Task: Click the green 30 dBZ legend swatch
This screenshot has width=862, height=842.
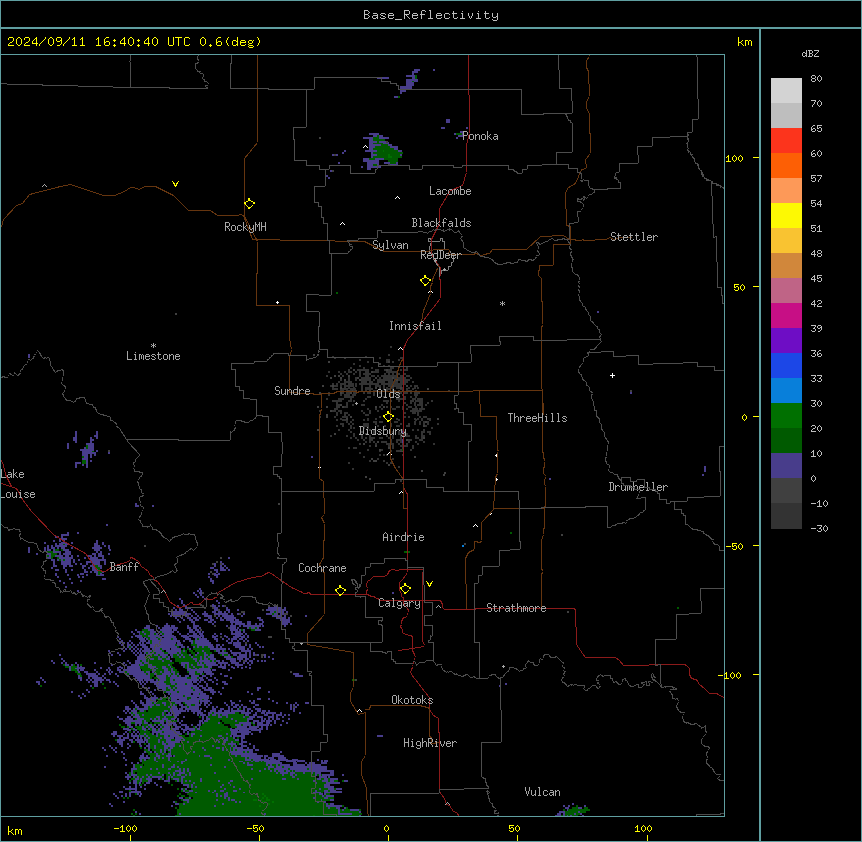Action: 786,416
